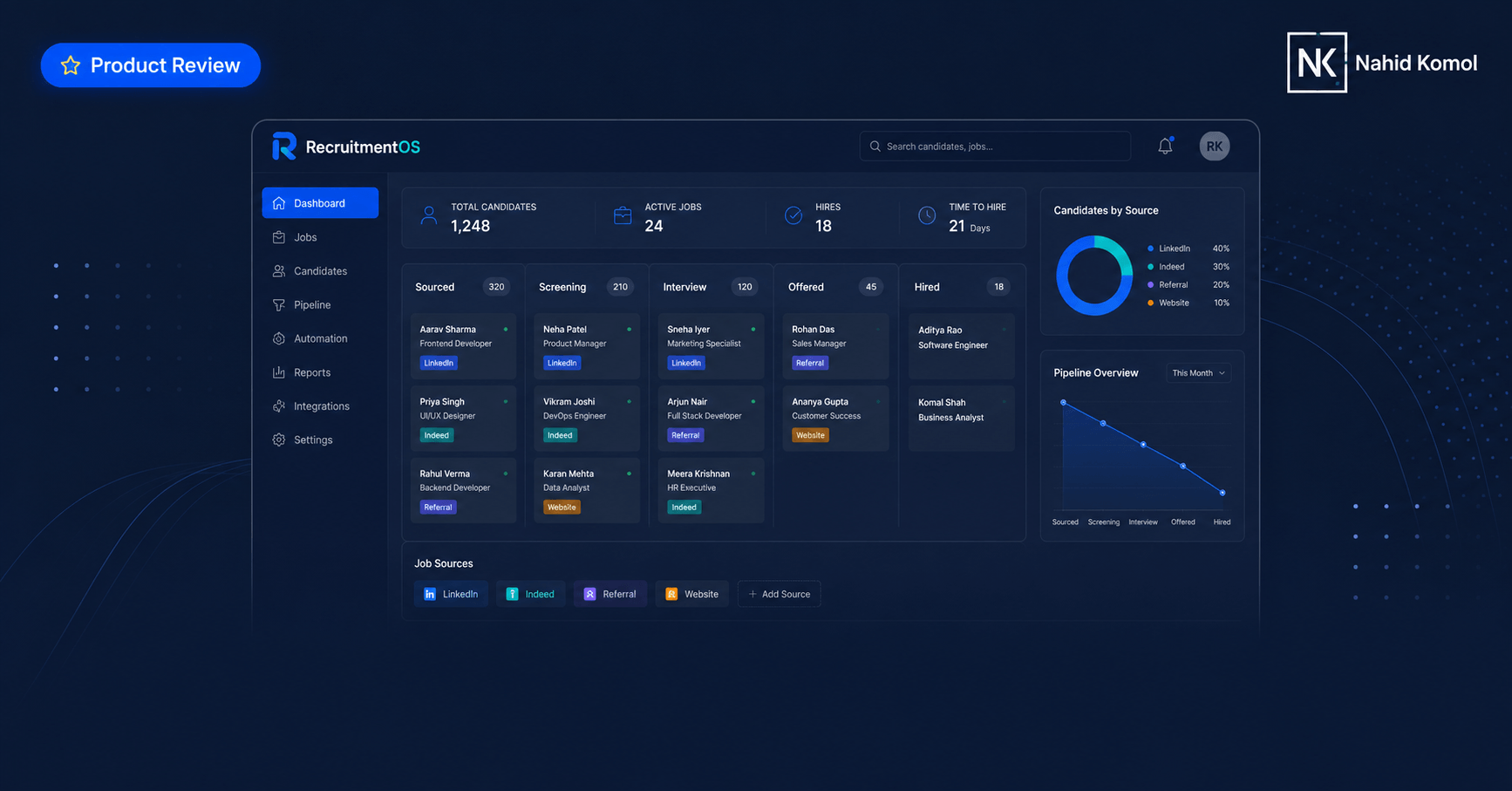This screenshot has width=1512, height=791.
Task: Click the Screening column count 210
Action: tap(620, 287)
